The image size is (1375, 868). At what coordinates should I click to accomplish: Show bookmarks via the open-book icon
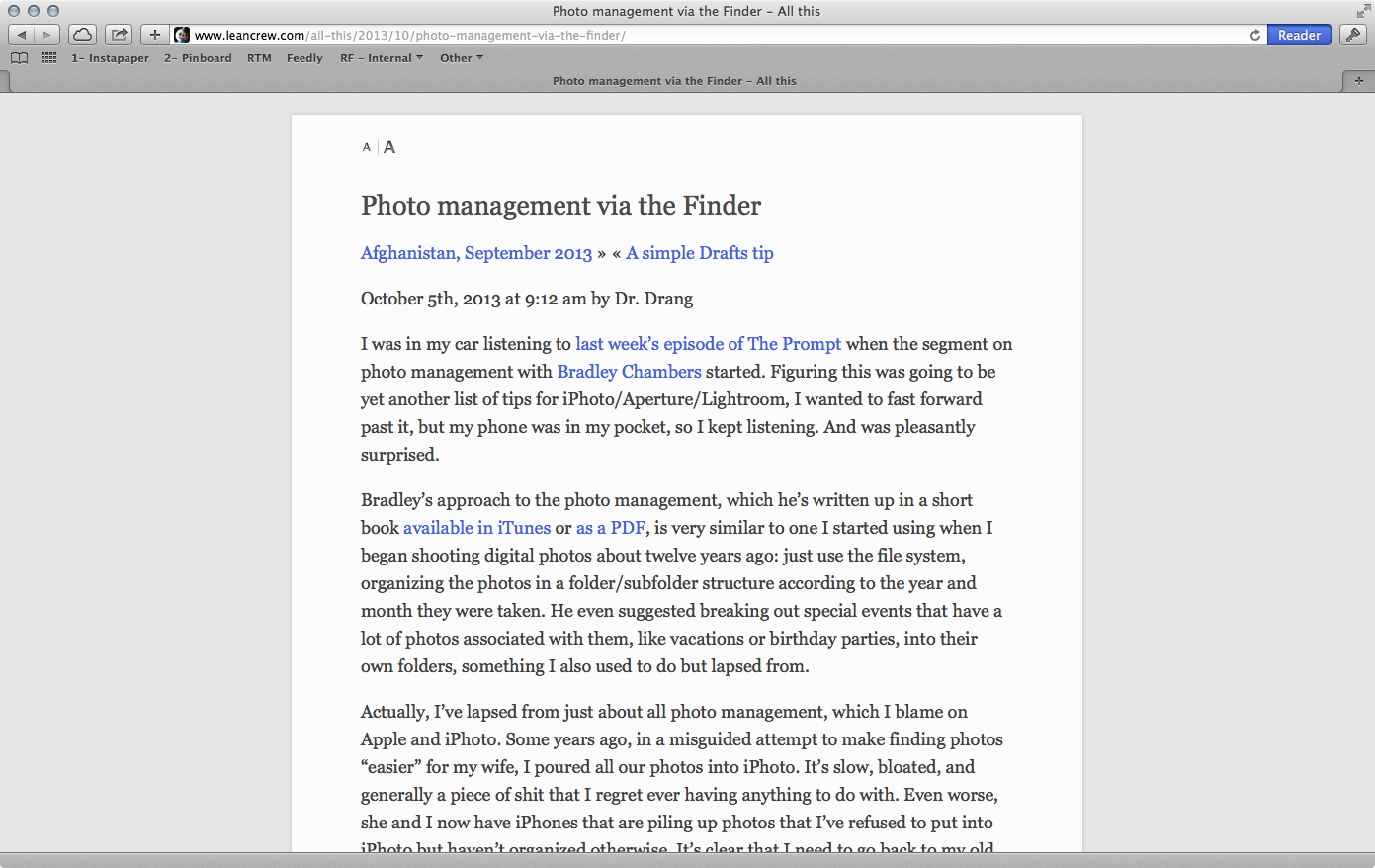19,57
